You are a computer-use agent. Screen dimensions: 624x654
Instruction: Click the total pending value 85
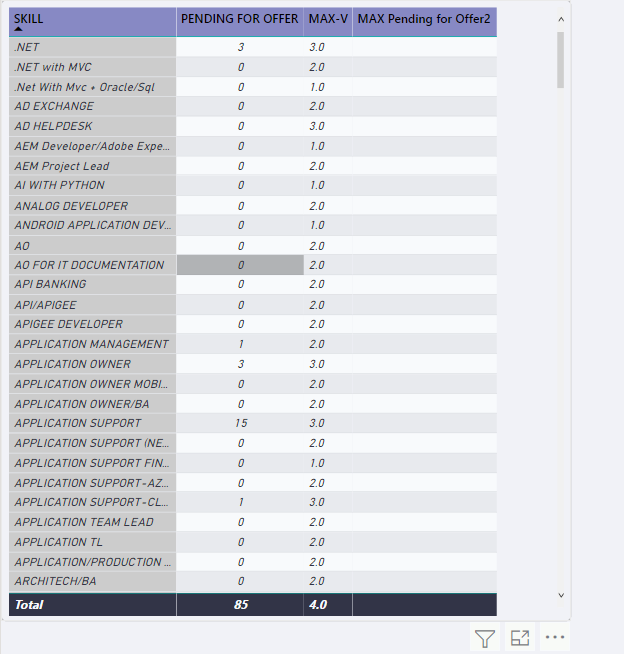241,605
